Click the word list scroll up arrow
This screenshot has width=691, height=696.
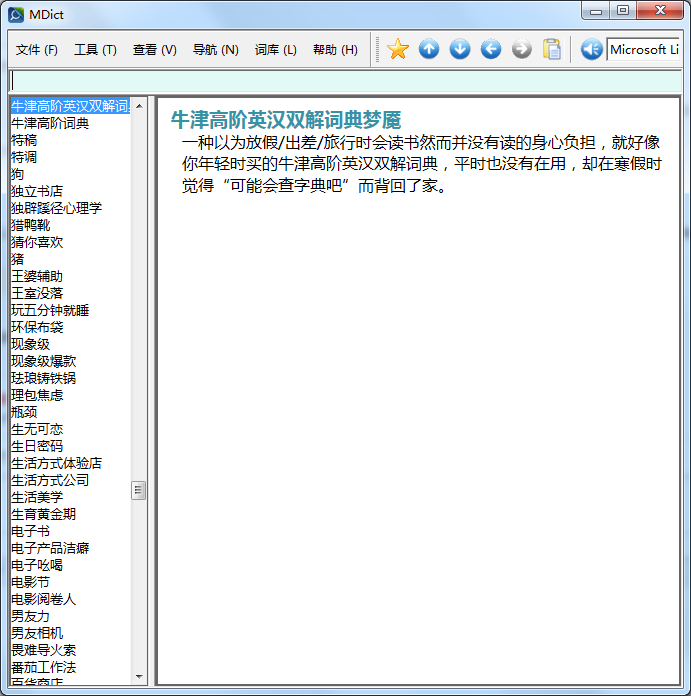click(x=139, y=106)
